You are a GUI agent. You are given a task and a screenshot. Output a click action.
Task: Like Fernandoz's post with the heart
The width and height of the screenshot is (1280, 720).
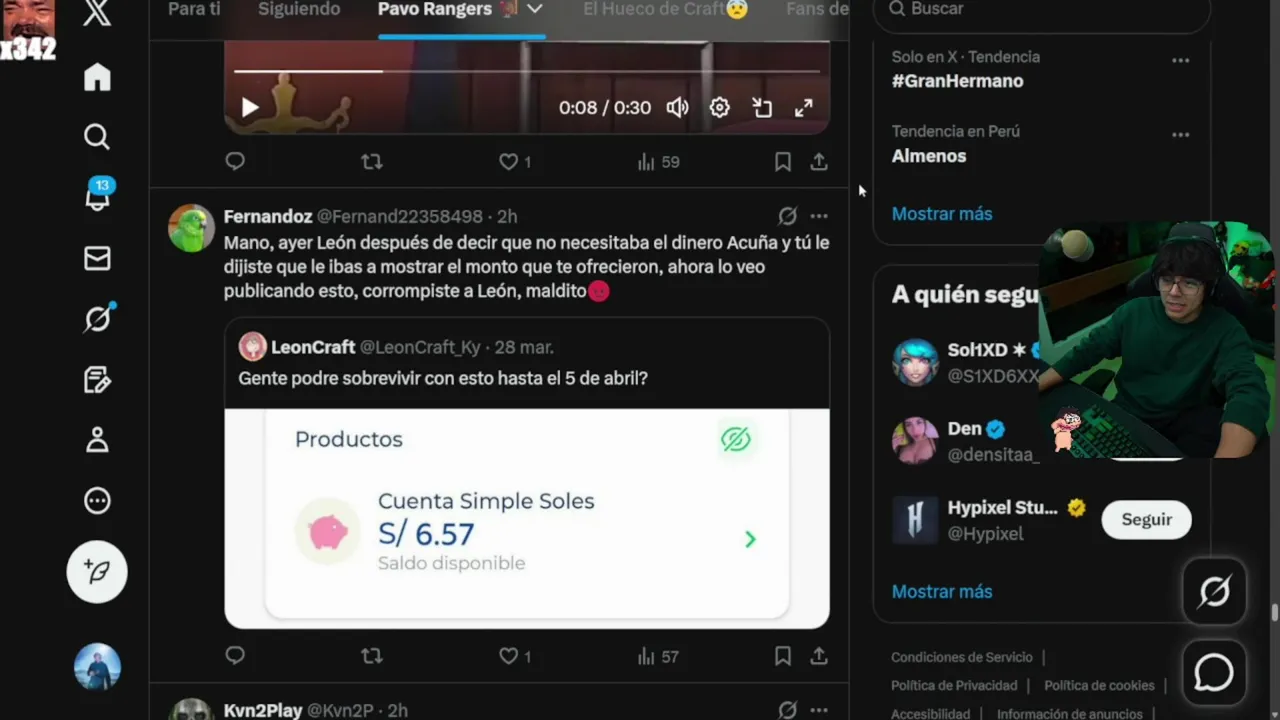click(x=508, y=657)
